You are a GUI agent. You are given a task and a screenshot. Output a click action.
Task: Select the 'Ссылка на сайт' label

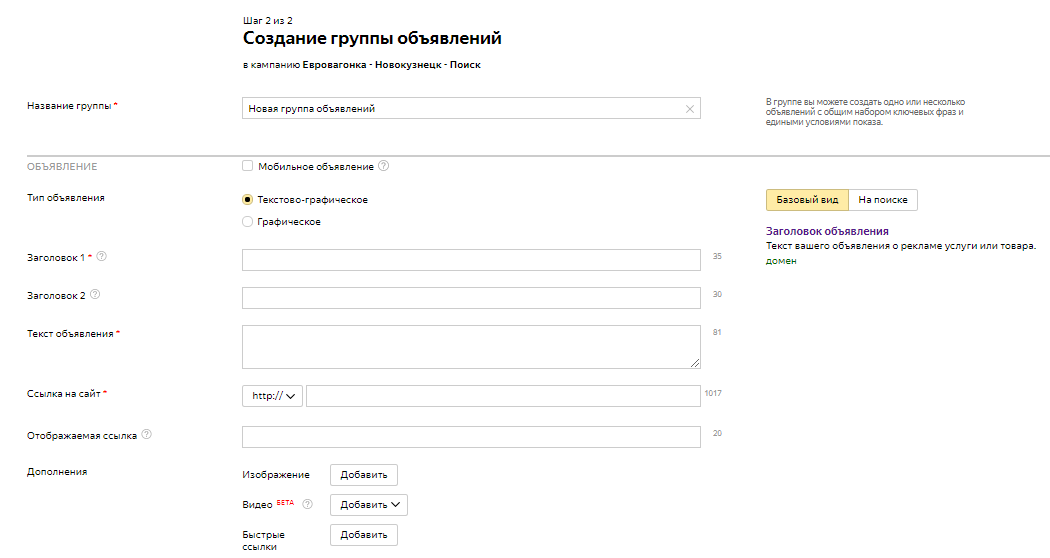click(x=64, y=394)
